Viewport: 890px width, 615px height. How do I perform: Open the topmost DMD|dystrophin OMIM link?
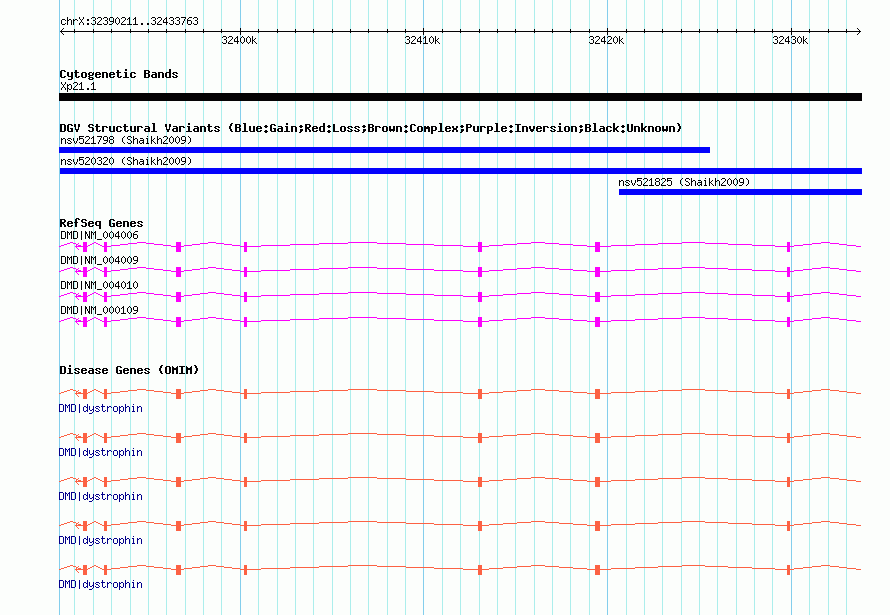tap(100, 408)
